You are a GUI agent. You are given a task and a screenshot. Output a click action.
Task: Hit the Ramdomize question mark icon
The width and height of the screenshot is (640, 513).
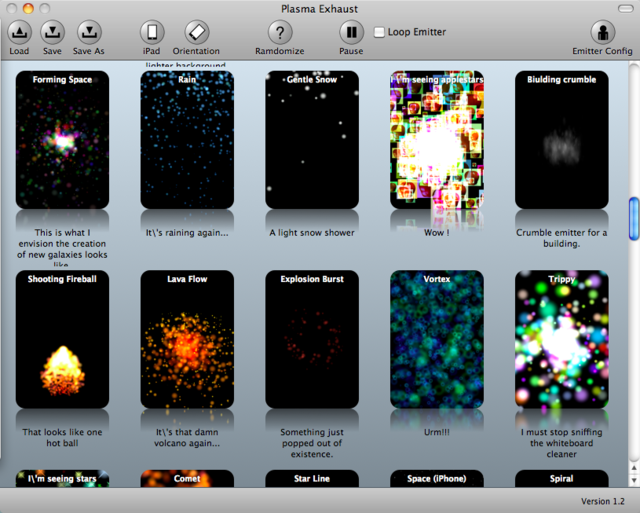(x=280, y=32)
